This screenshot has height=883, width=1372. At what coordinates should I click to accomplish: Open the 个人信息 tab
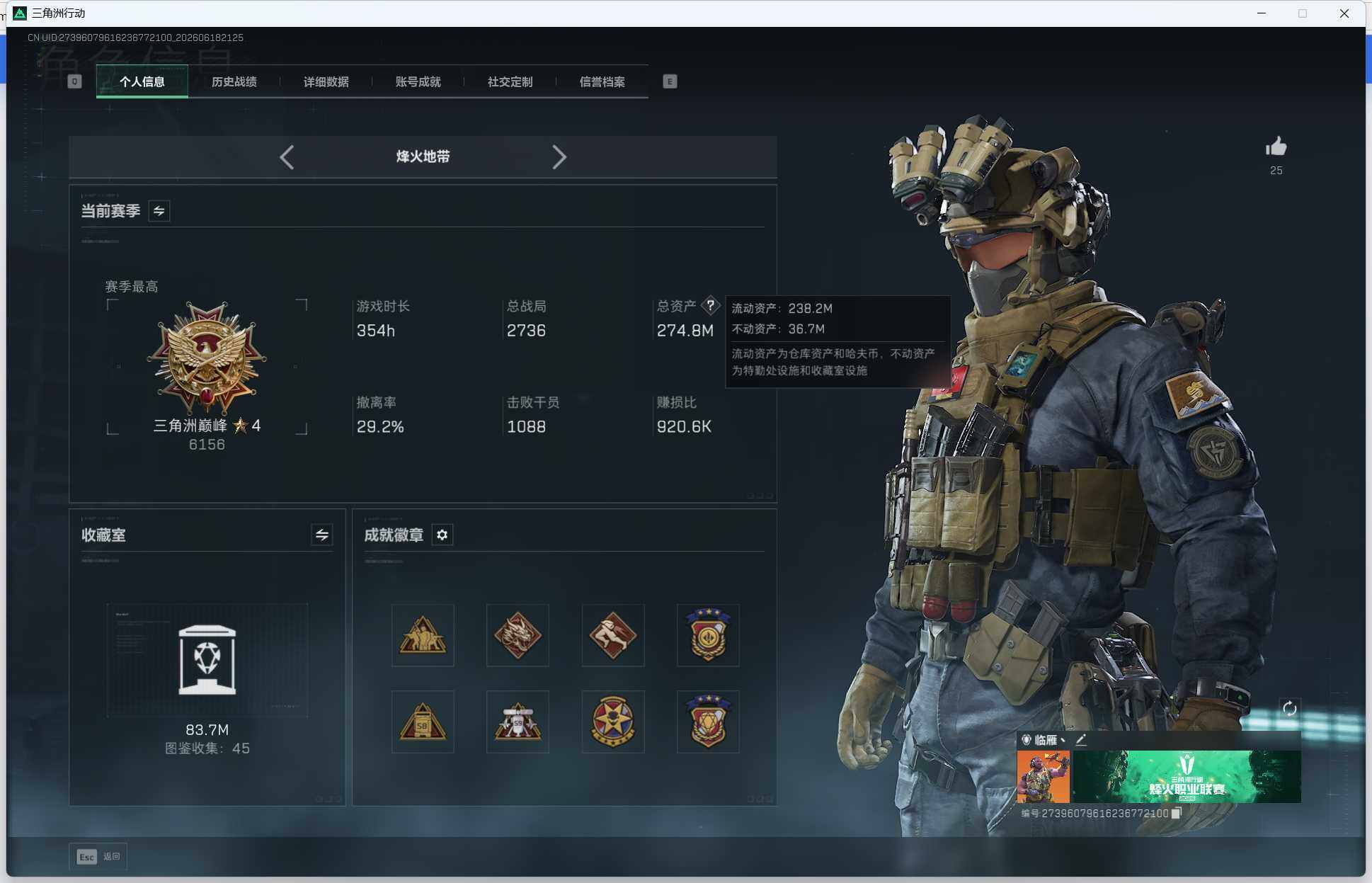tap(142, 82)
